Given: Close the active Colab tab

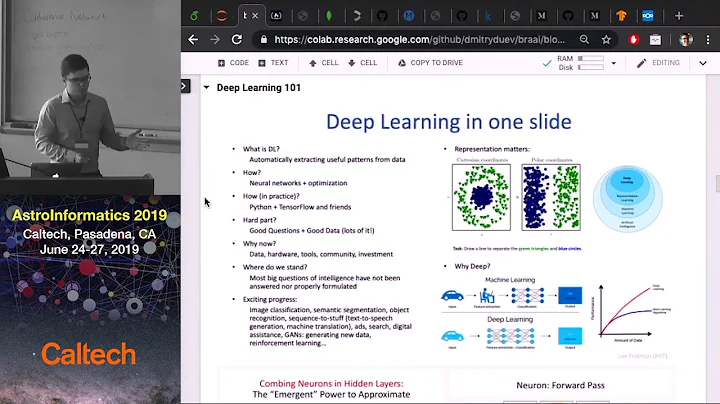Looking at the screenshot, I should tap(255, 16).
